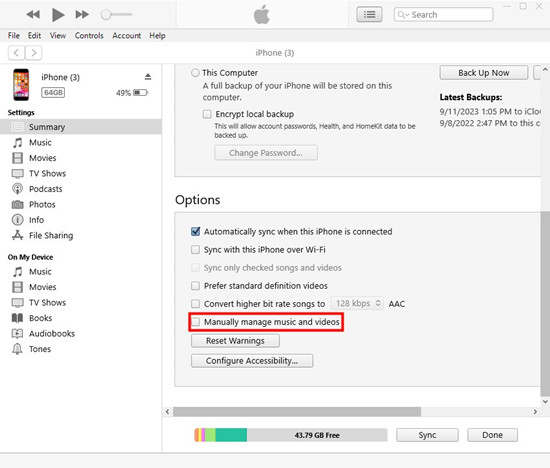Enable Manually manage music and videos

195,322
